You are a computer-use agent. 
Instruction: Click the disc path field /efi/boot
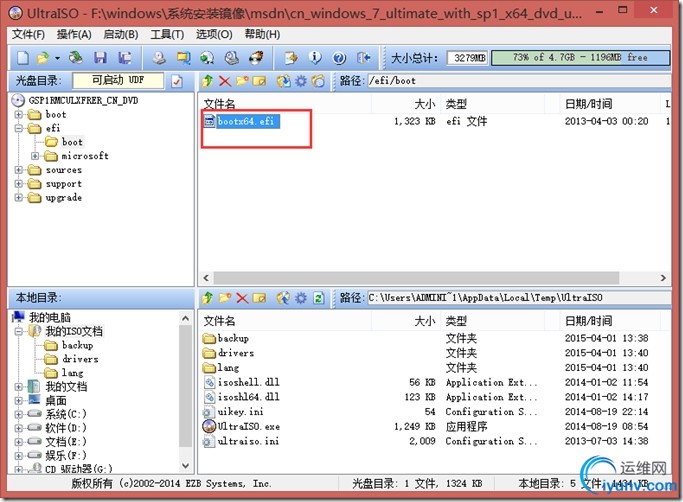point(518,81)
